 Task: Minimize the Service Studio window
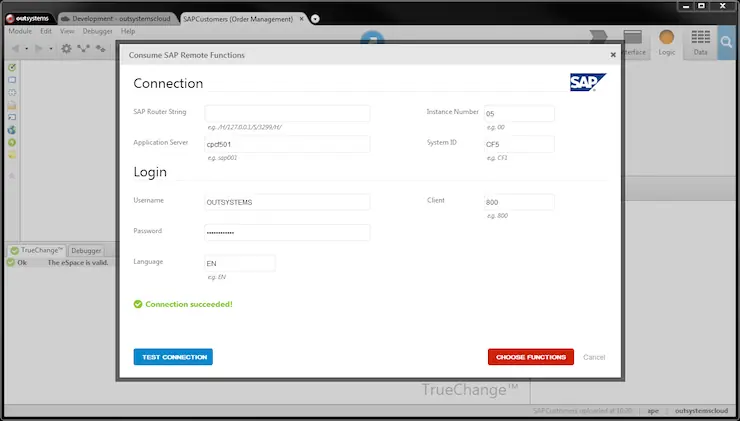pyautogui.click(x=686, y=6)
